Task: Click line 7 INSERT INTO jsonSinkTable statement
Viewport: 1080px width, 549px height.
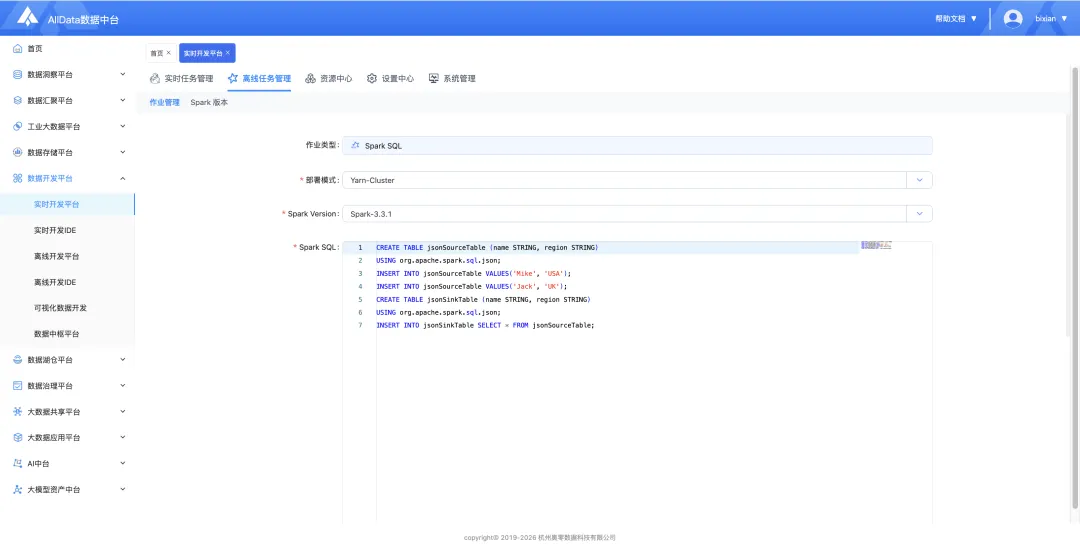Action: [485, 325]
